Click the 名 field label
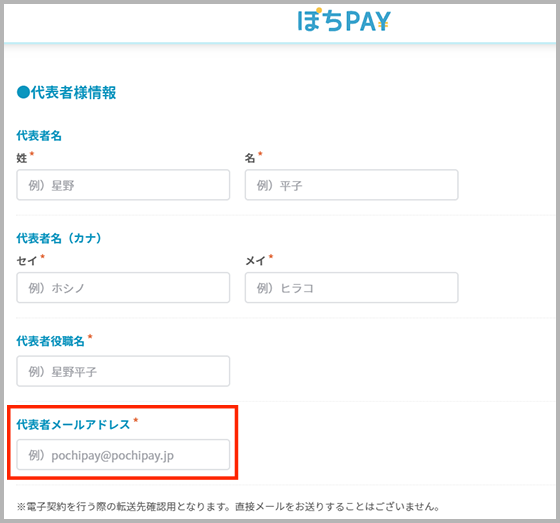The height and width of the screenshot is (523, 560). pyautogui.click(x=250, y=158)
